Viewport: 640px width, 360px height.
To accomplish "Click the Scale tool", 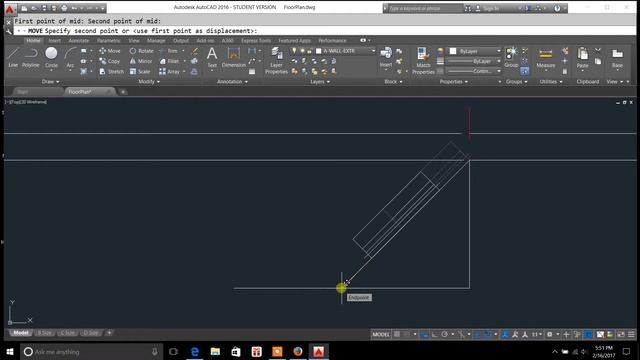I will coord(140,71).
